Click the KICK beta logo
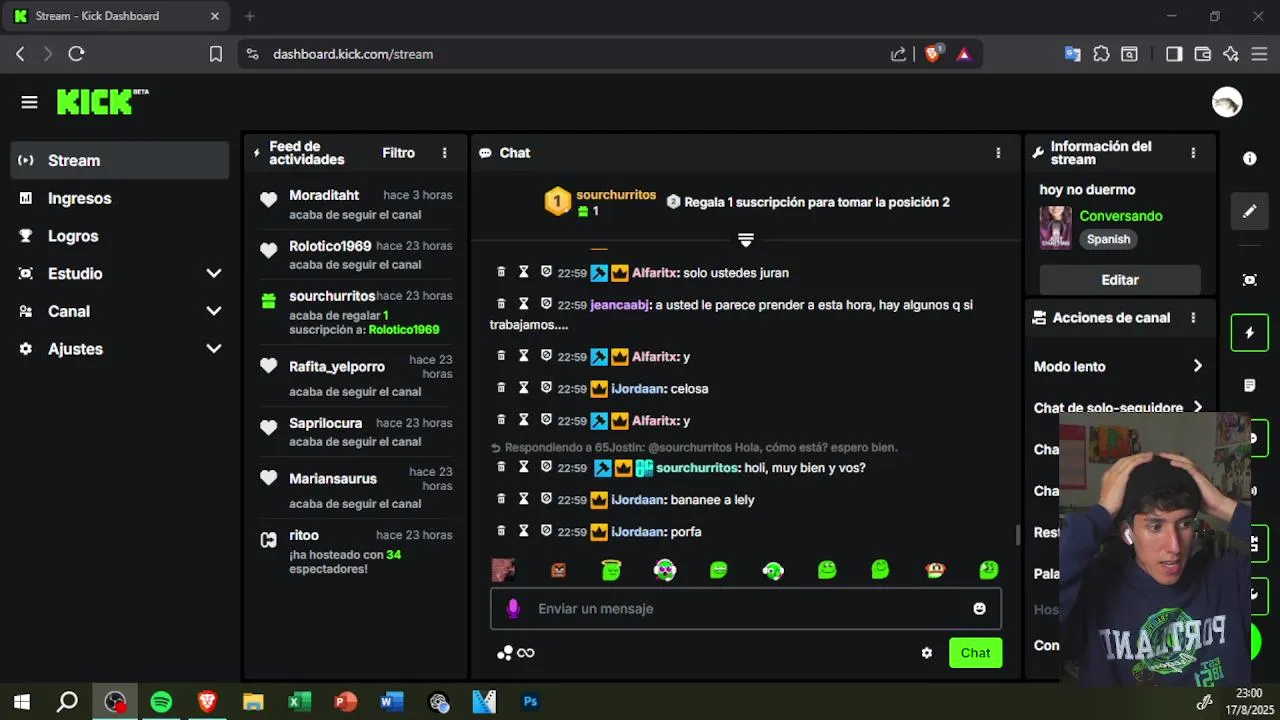The height and width of the screenshot is (720, 1280). pyautogui.click(x=102, y=101)
